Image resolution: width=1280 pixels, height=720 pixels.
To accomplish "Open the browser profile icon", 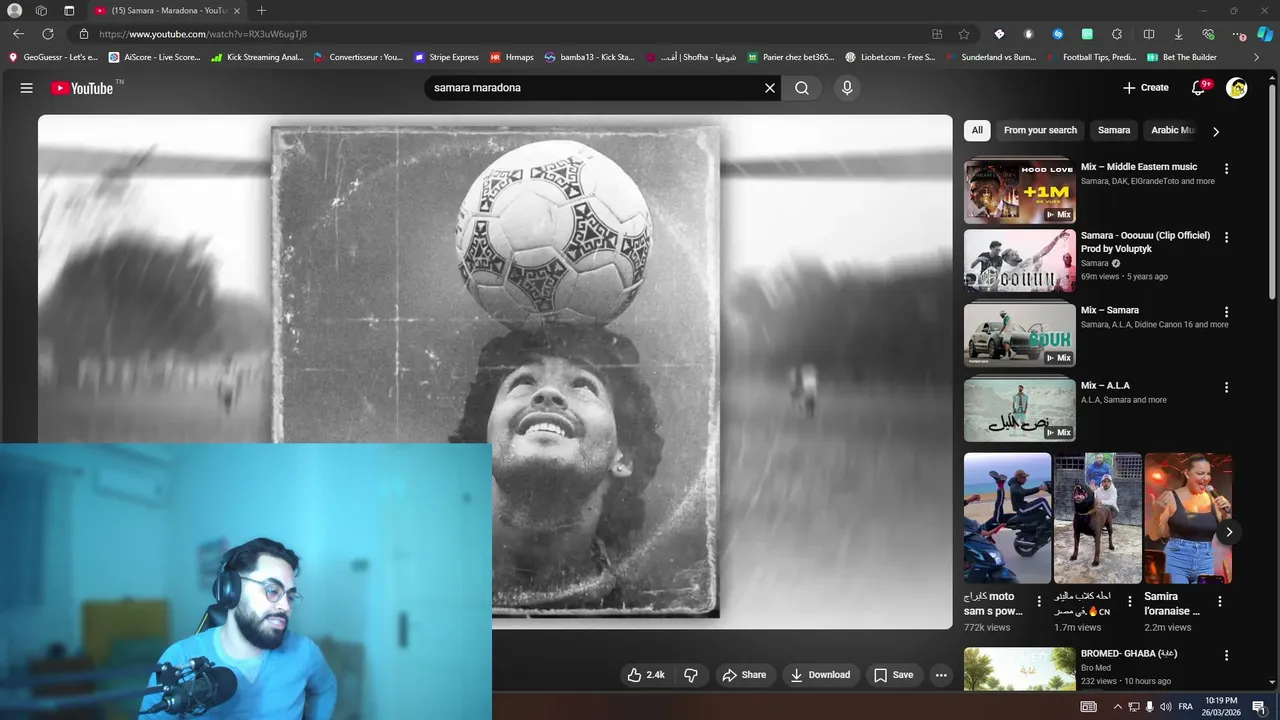I will 15,11.
